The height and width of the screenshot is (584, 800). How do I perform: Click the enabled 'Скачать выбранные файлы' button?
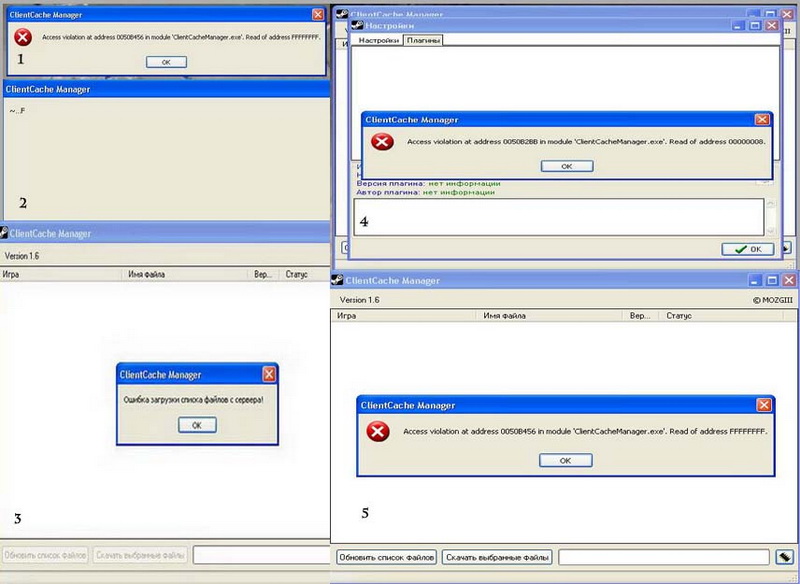coord(497,556)
